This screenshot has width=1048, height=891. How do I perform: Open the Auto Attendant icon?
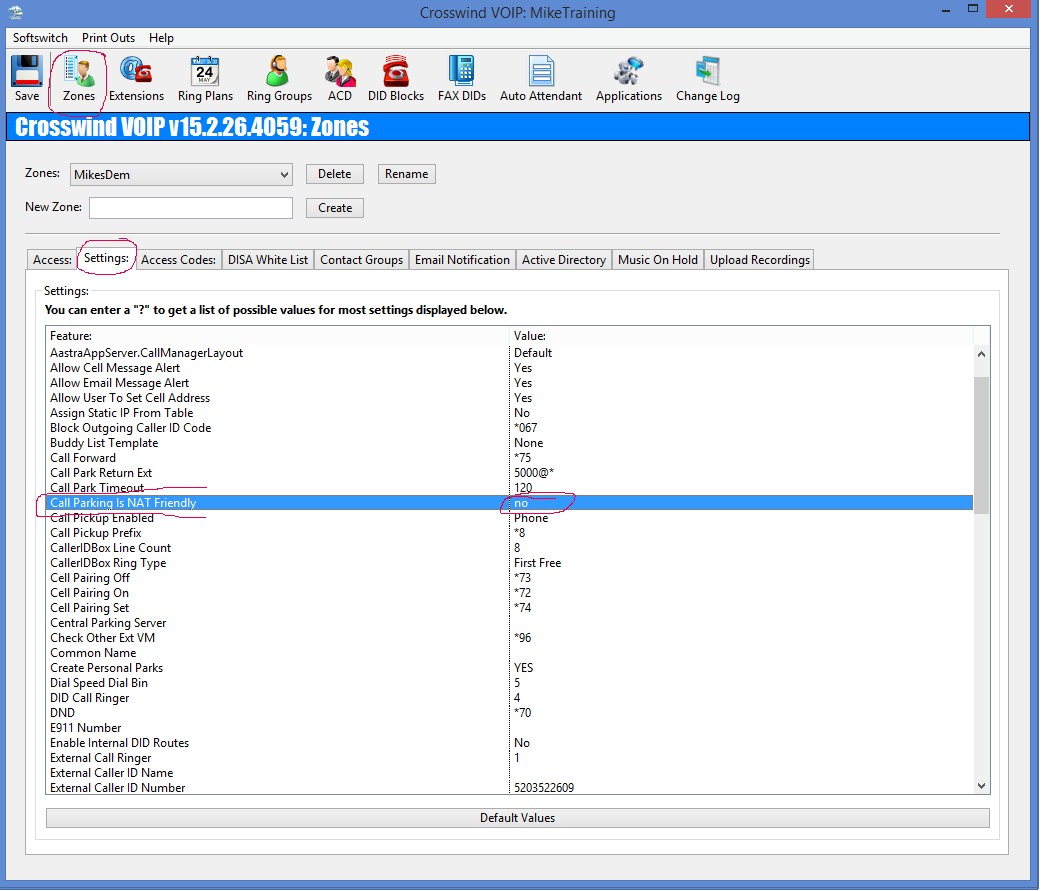pyautogui.click(x=541, y=77)
